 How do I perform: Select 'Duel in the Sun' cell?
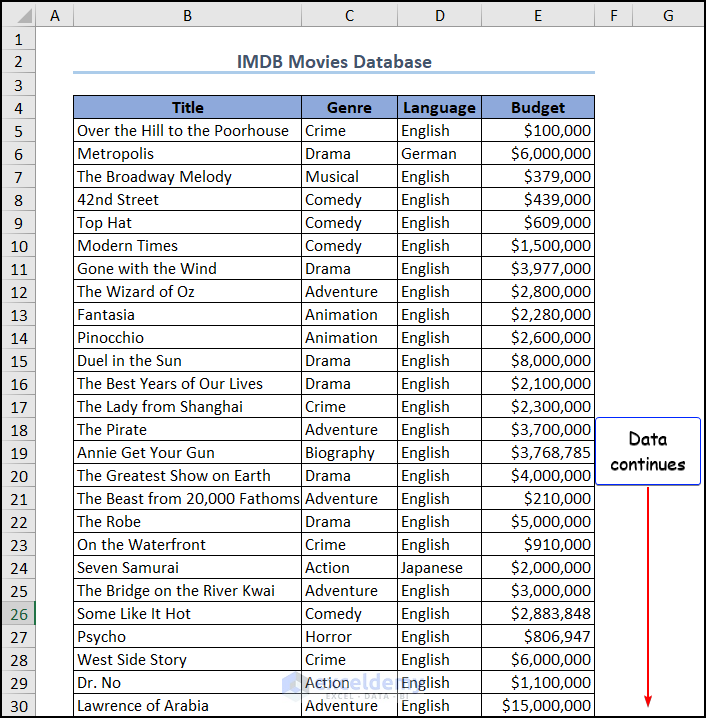187,360
